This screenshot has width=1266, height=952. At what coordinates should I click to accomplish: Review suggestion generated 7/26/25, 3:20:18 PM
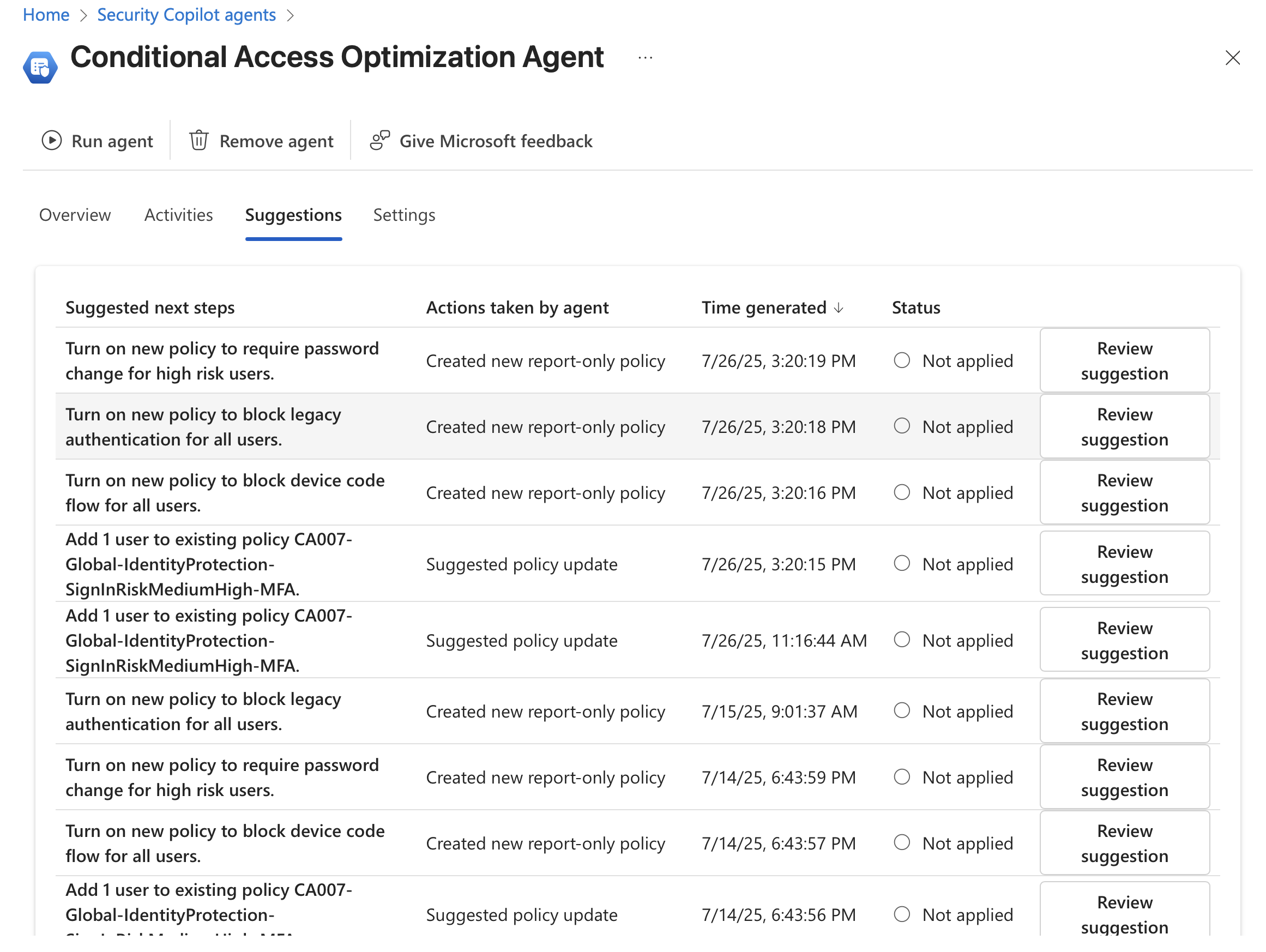[x=1125, y=426]
